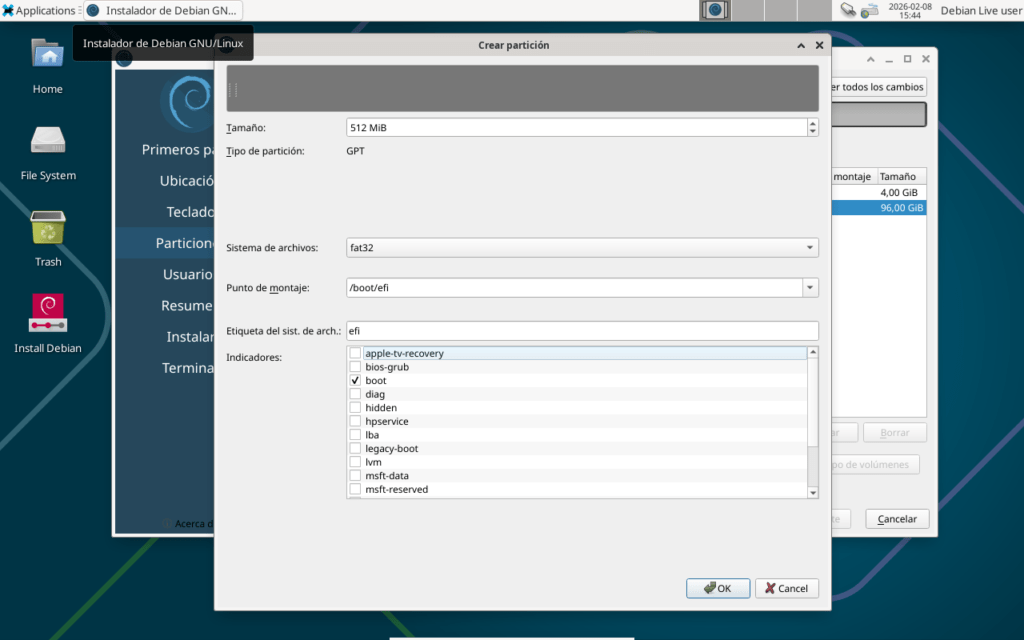Click the Etiqueta del sist. de arch. field
Image resolution: width=1024 pixels, height=640 pixels.
(x=582, y=330)
